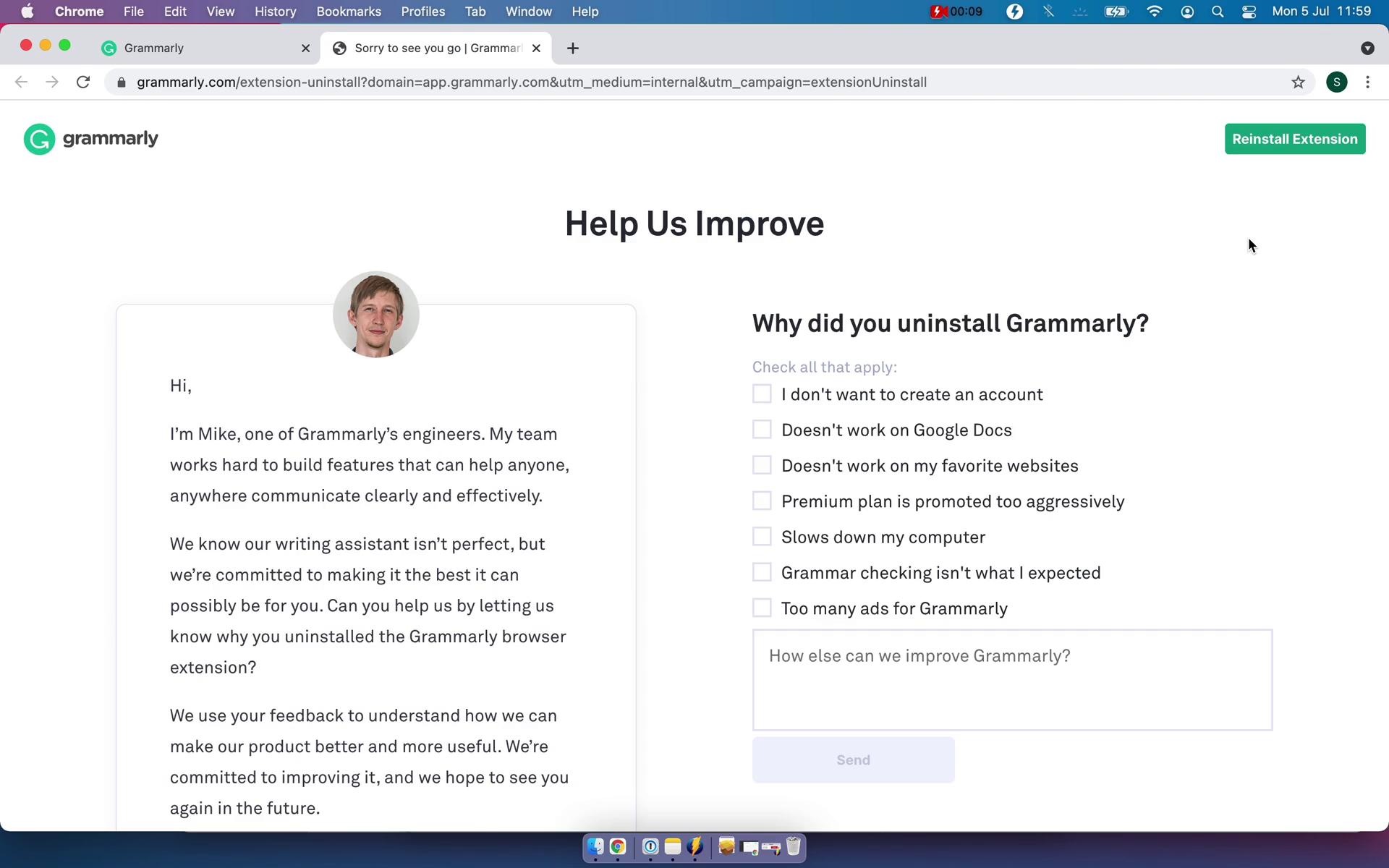
Task: Click Mike's profile photo
Action: point(375,314)
